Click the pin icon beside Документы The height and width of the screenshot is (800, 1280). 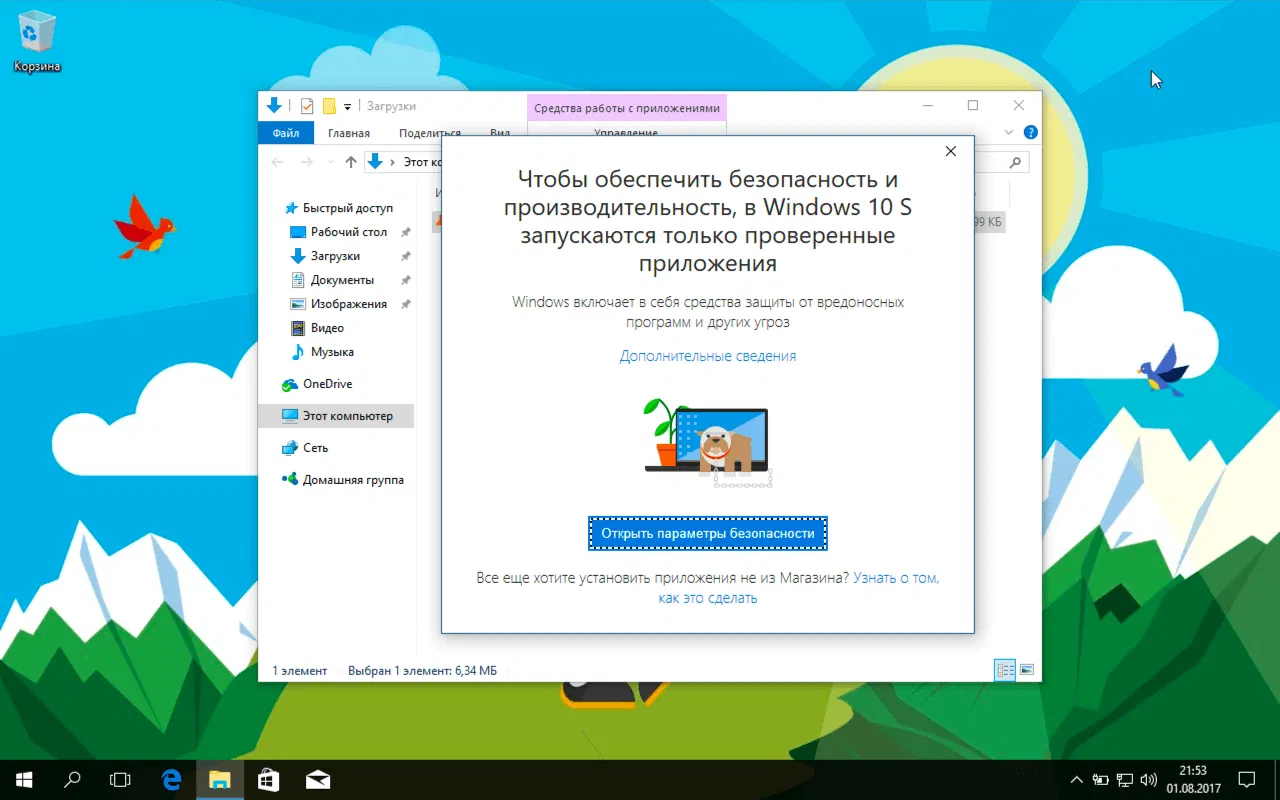406,280
